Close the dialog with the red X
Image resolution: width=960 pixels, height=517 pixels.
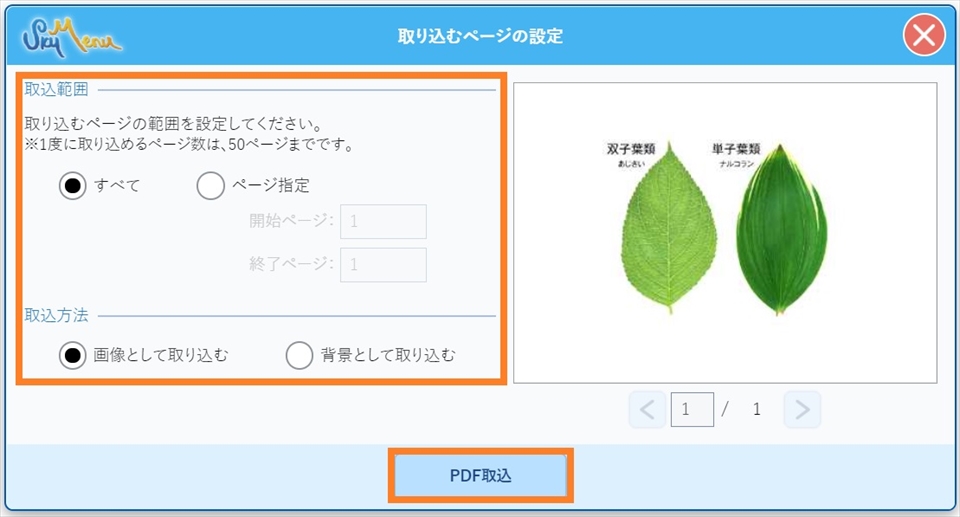[x=924, y=37]
